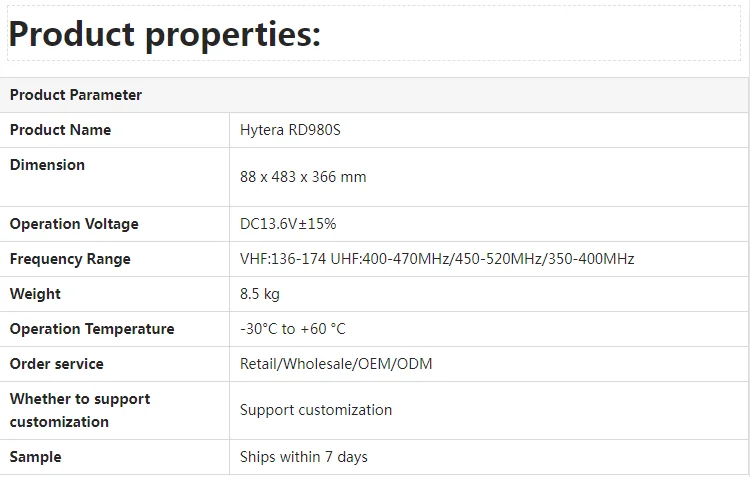Select the "88 x 483 x 366 mm" value

(303, 177)
